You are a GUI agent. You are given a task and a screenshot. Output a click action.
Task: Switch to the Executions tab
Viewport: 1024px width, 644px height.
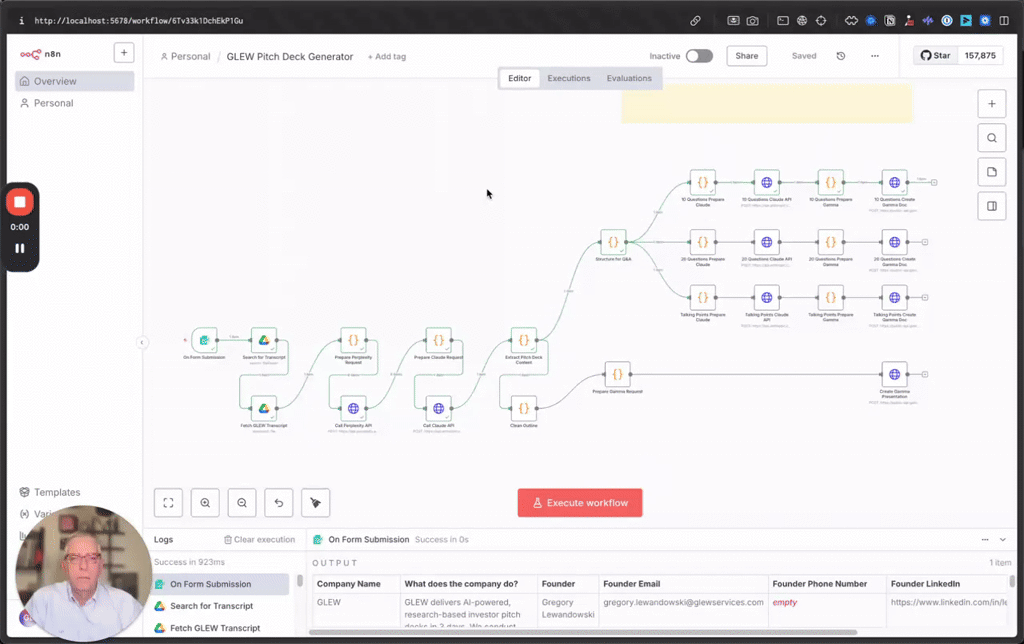click(x=569, y=78)
